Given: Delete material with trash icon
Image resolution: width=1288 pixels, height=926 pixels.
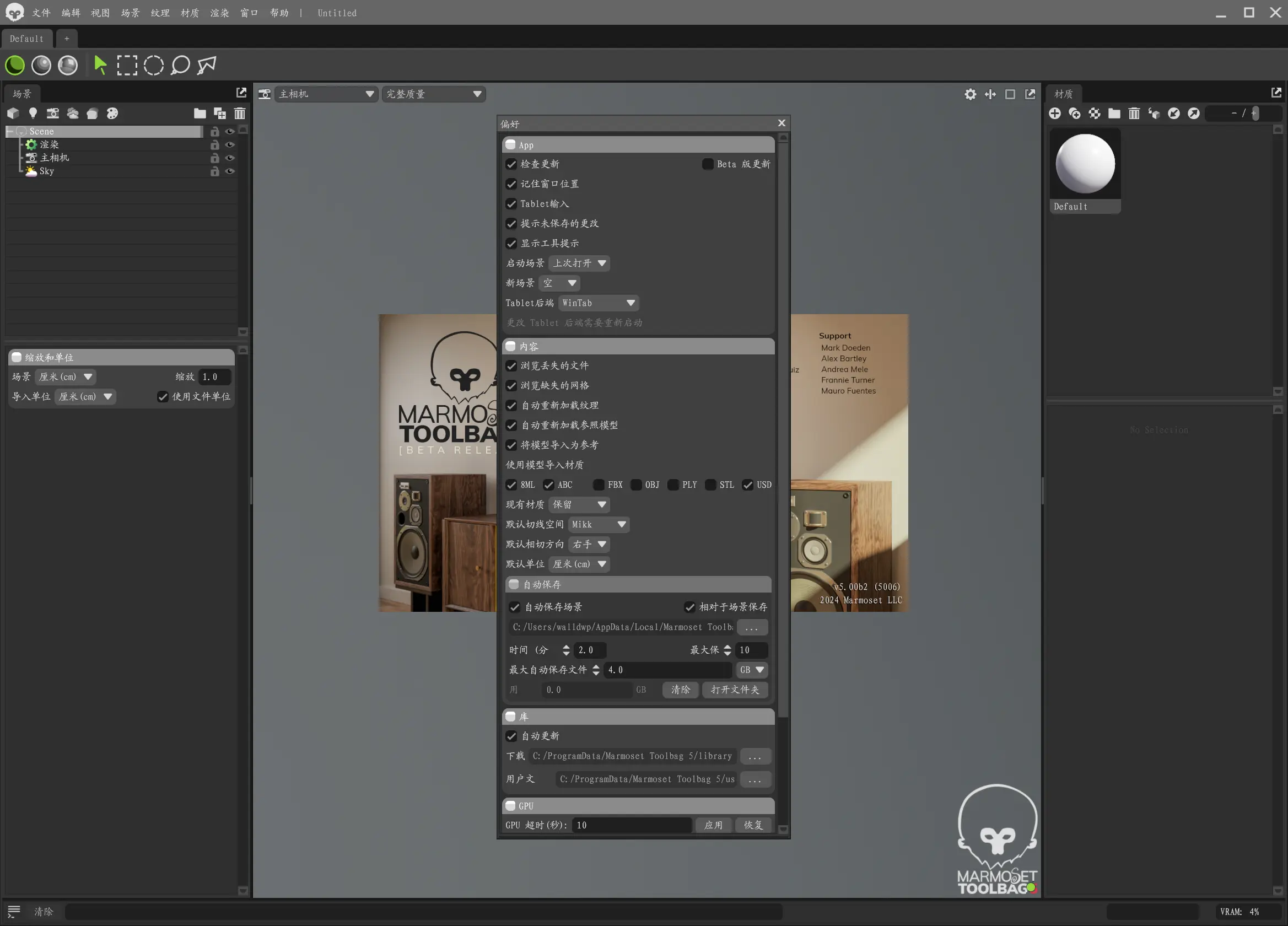Looking at the screenshot, I should pos(1134,114).
